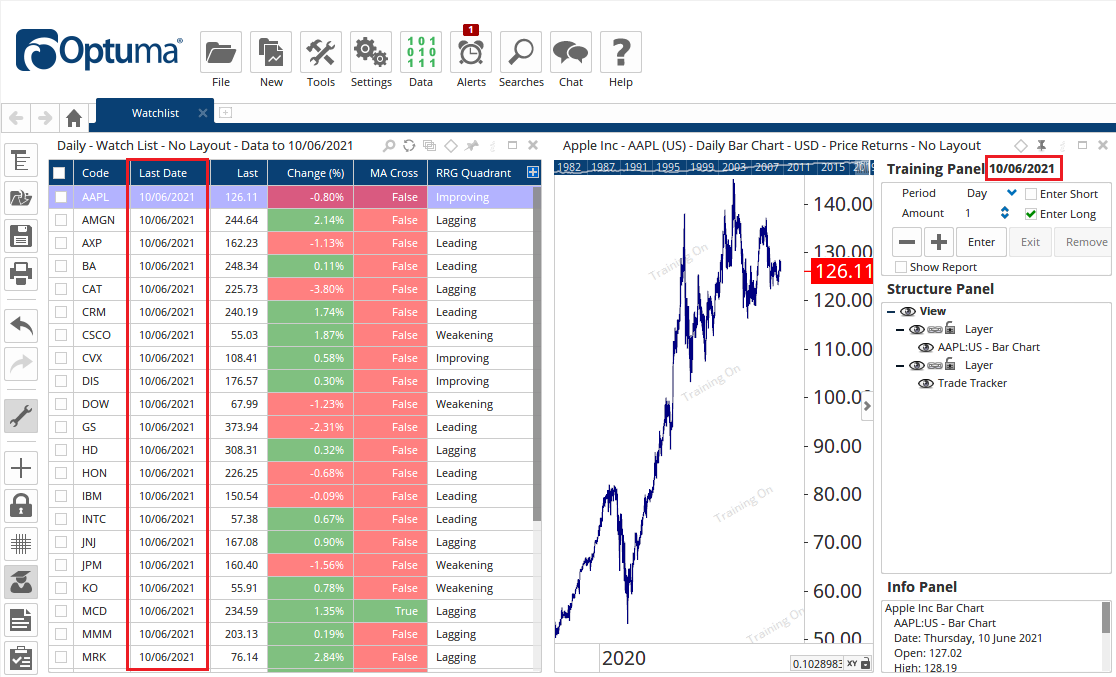Step back with the minus button
The height and width of the screenshot is (677, 1116).
907,242
